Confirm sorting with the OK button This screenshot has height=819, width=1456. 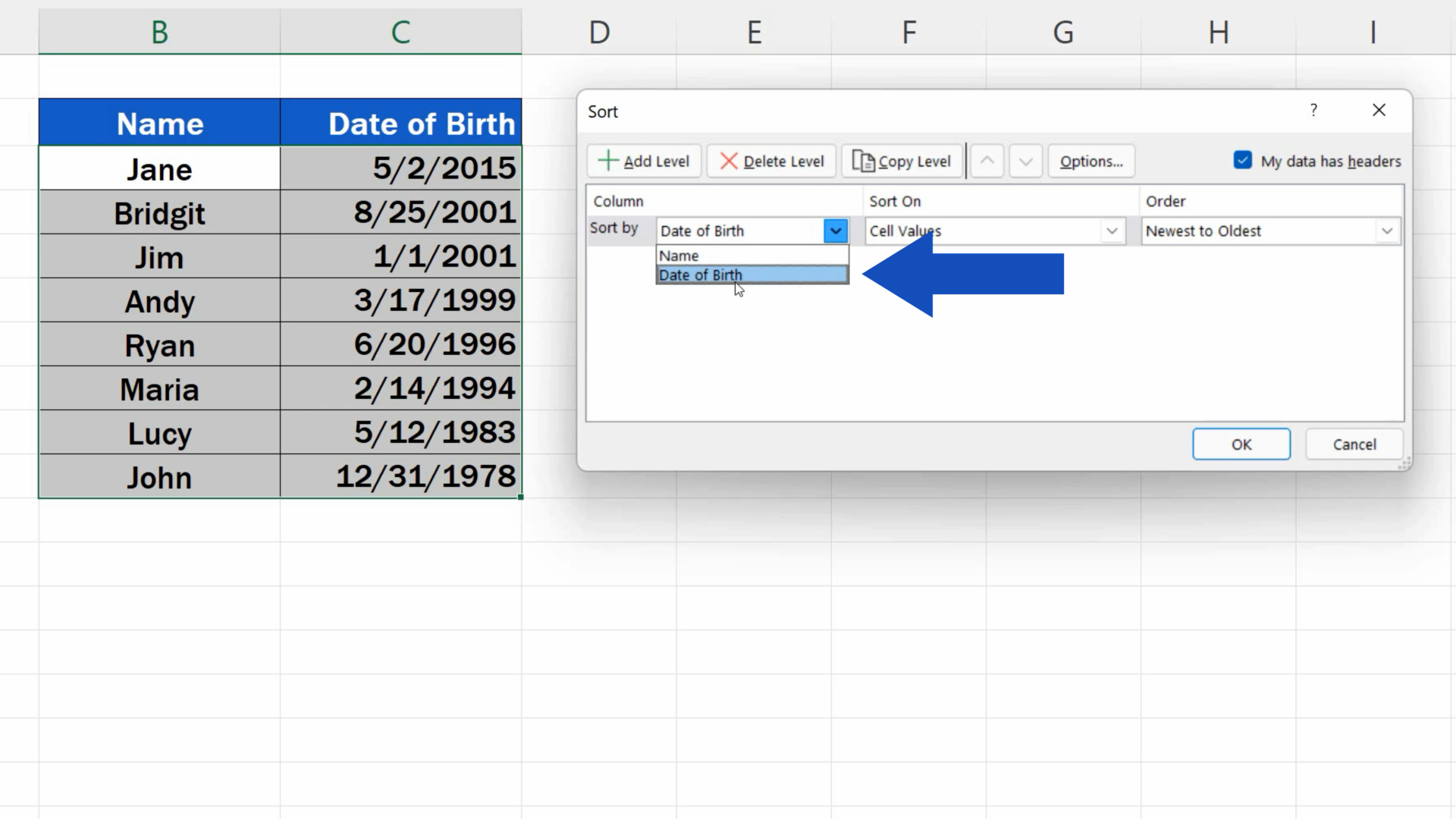(x=1241, y=444)
